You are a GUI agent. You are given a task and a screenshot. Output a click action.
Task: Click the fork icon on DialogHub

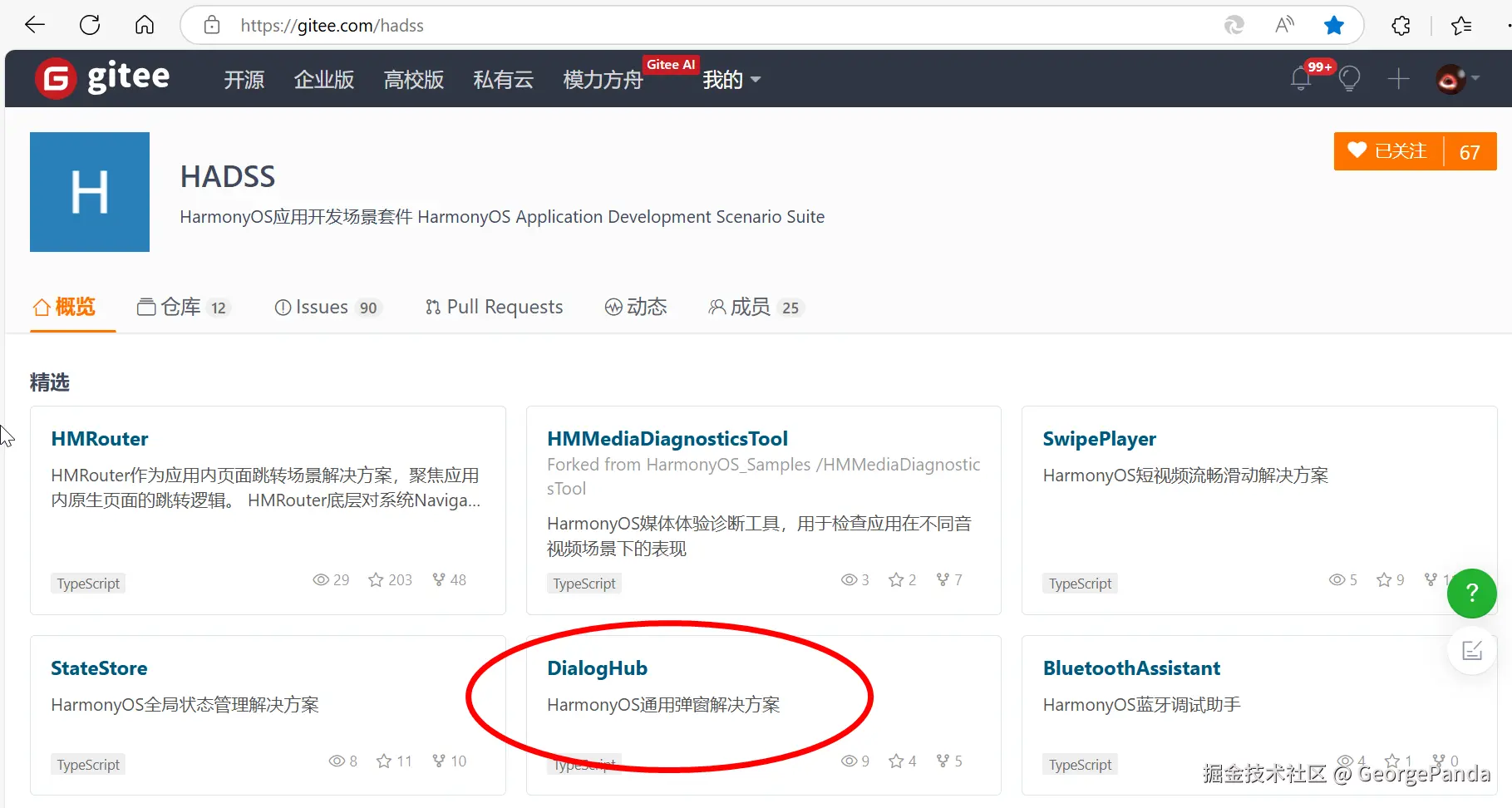943,761
